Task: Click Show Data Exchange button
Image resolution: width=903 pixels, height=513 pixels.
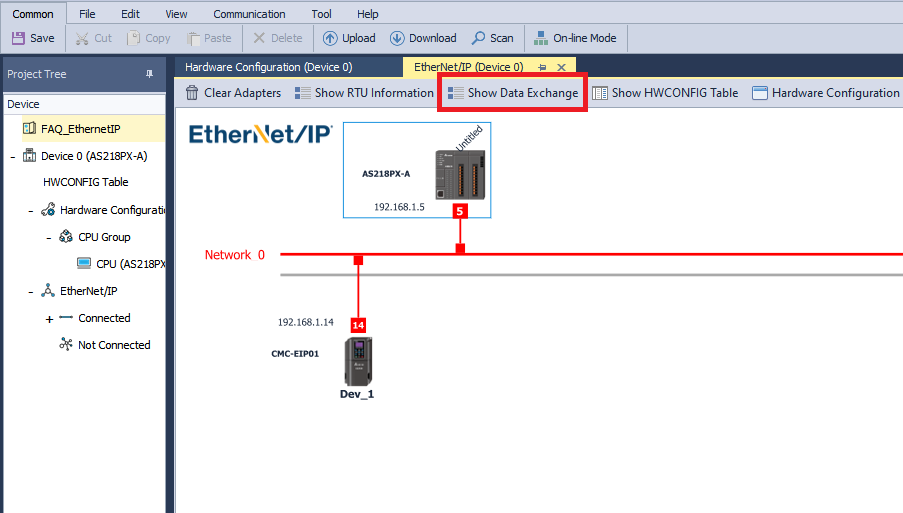Action: [x=512, y=93]
